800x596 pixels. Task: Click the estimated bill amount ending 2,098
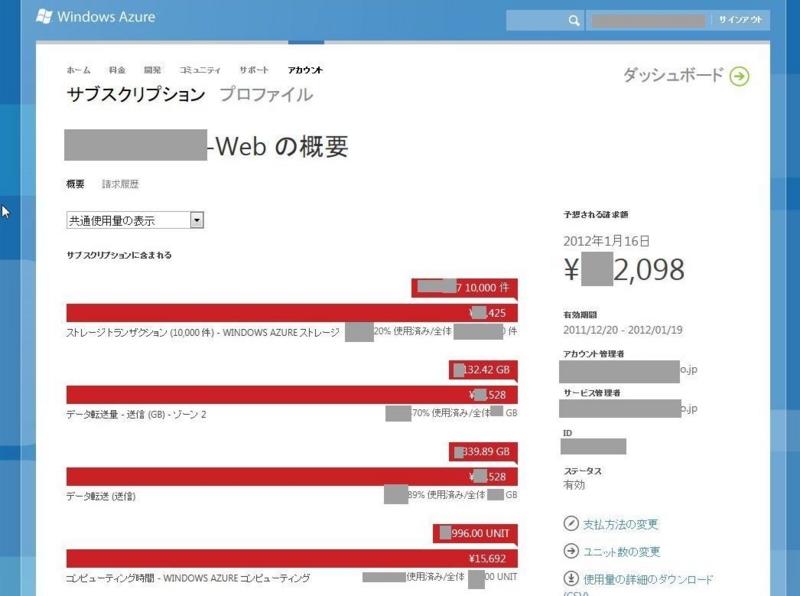click(x=623, y=269)
